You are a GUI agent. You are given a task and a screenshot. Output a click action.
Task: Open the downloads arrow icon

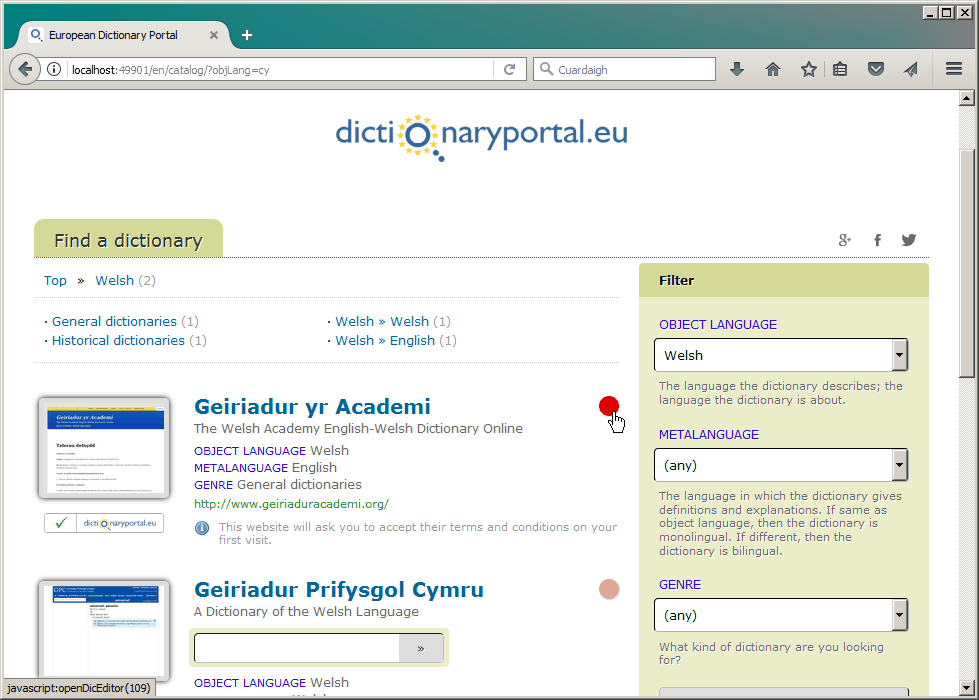pos(737,69)
